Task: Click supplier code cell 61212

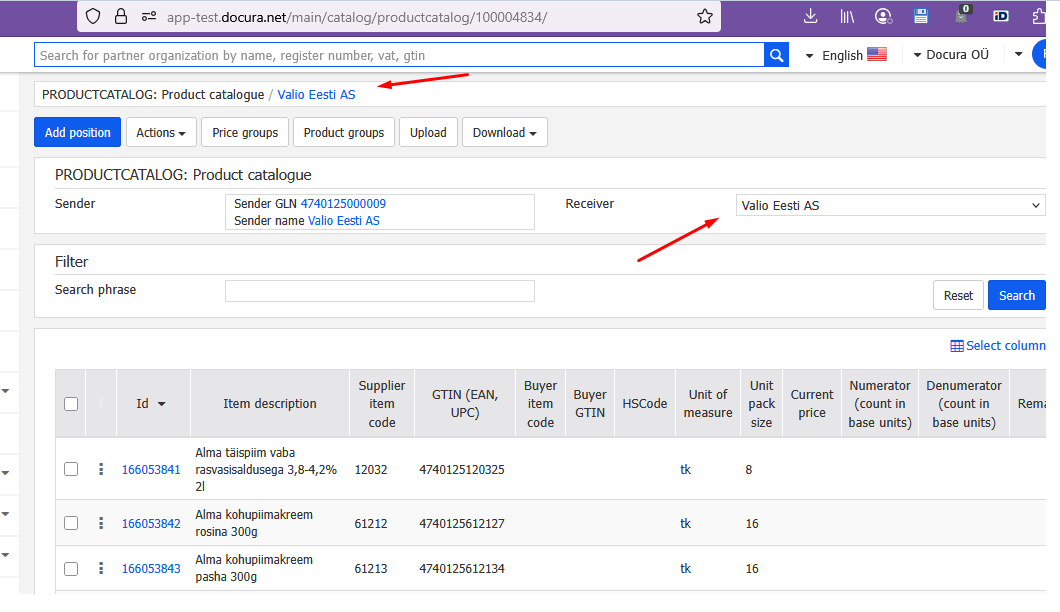Action: tap(371, 524)
